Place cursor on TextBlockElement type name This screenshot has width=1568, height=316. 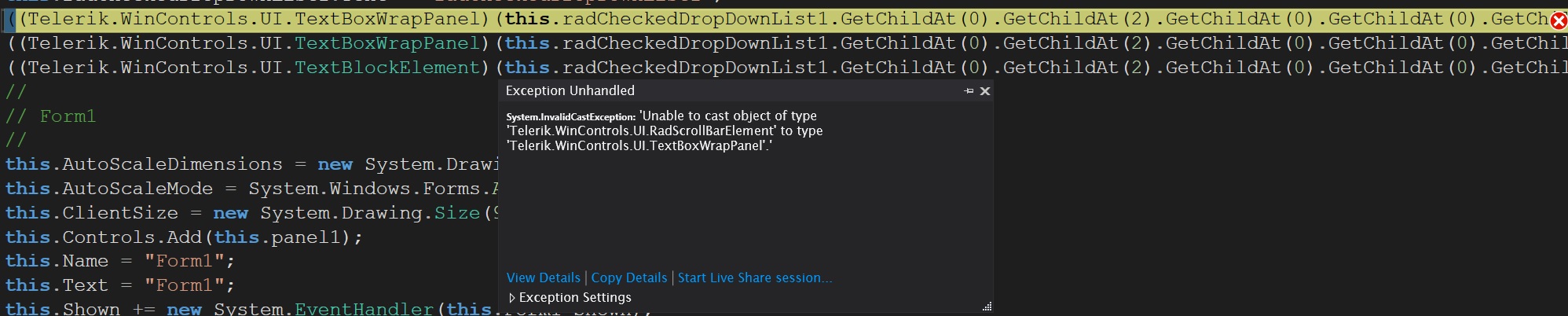click(x=387, y=68)
